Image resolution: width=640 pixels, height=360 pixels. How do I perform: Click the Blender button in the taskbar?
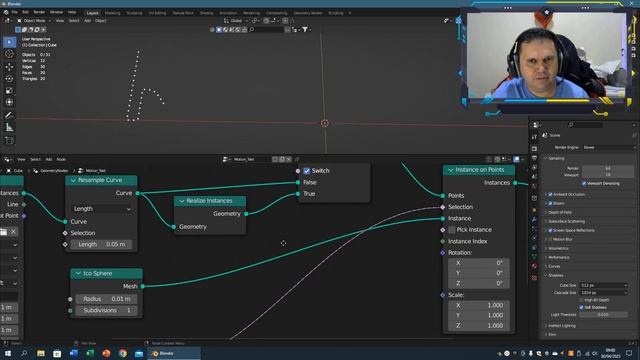click(x=173, y=353)
